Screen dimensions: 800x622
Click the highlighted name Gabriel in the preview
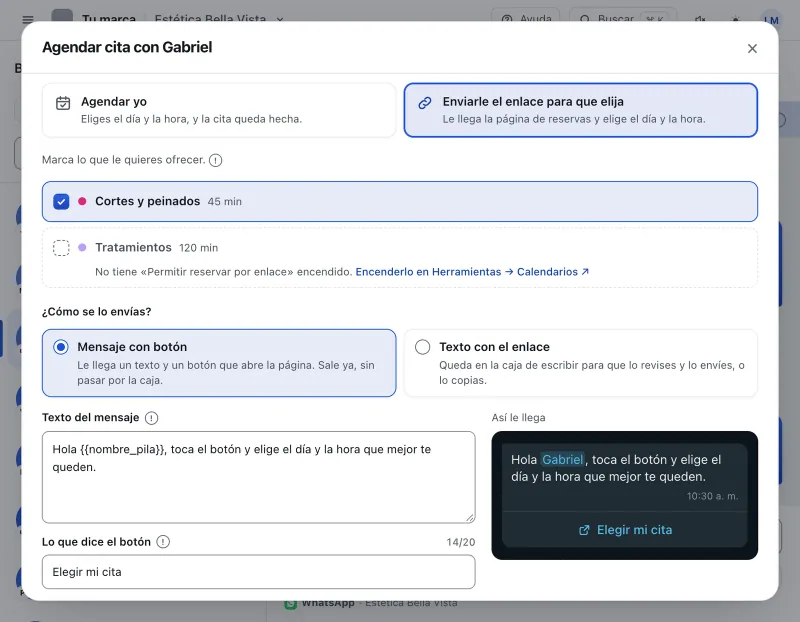tap(562, 460)
